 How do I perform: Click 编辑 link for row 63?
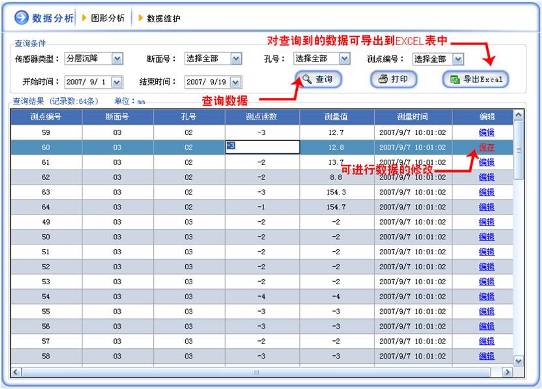click(x=486, y=192)
